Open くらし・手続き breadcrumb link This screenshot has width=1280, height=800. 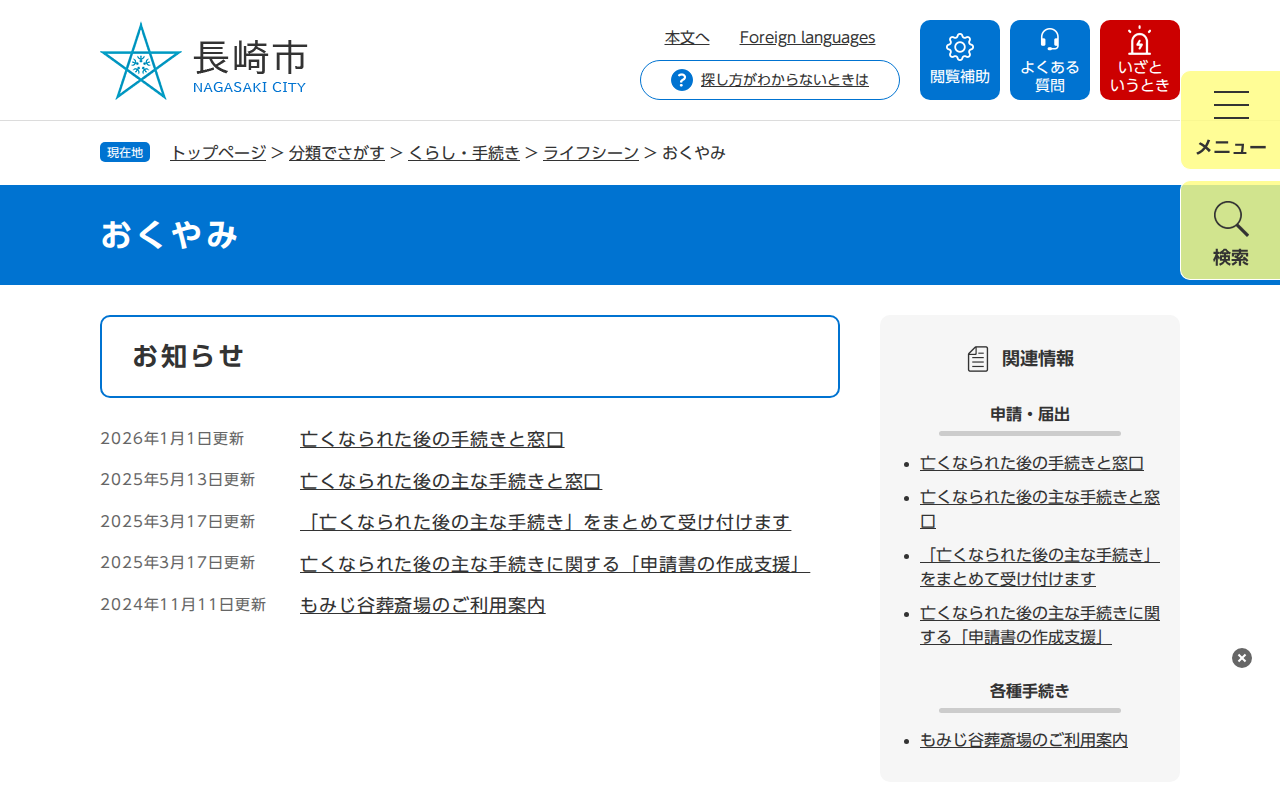coord(464,153)
